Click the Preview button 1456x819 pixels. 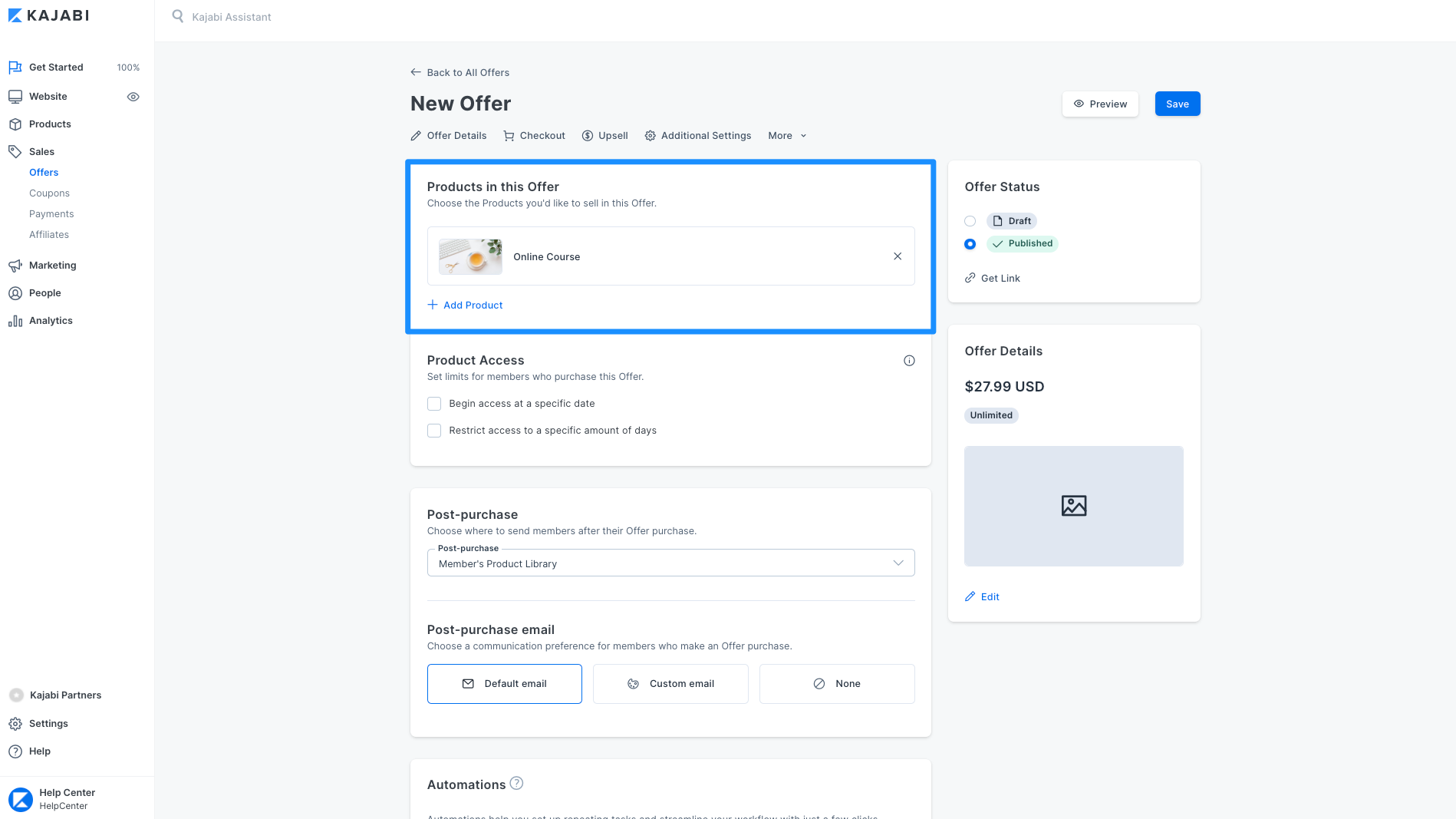point(1100,104)
